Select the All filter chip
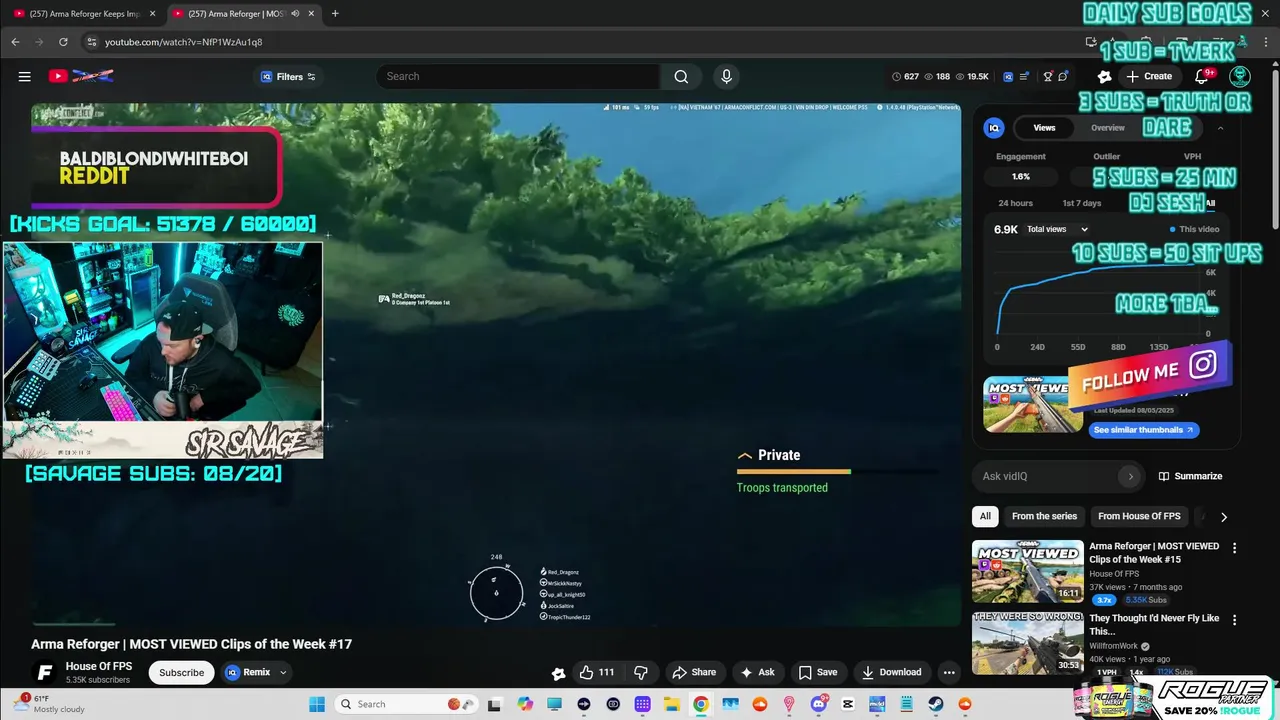Screen dimensions: 1280x720 (985, 516)
